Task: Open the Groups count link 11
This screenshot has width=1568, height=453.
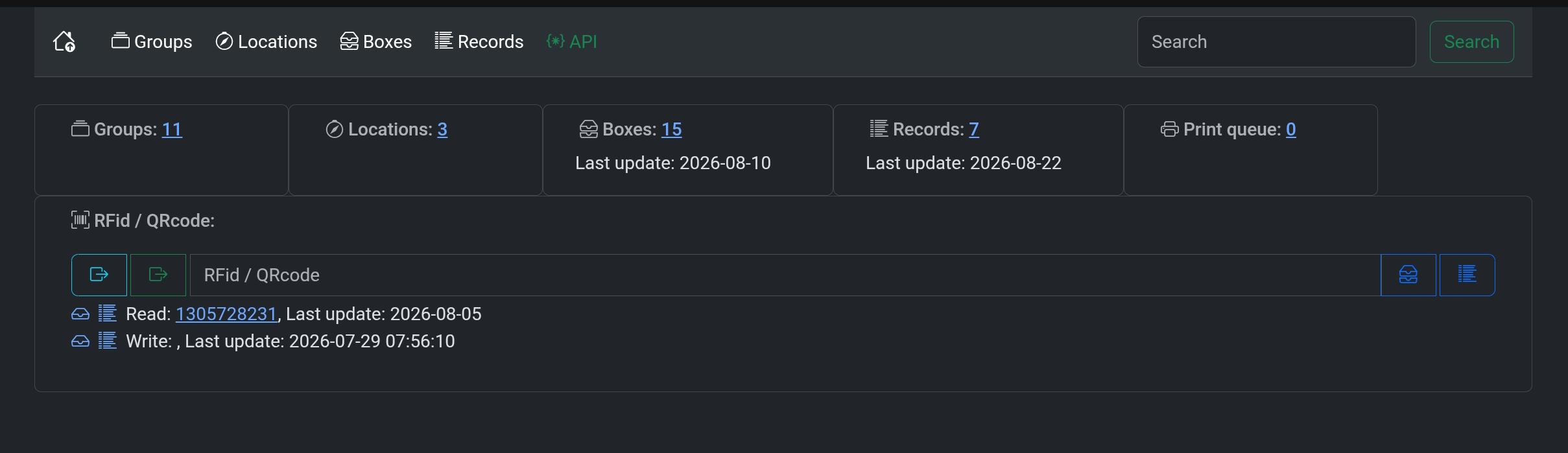Action: click(172, 130)
